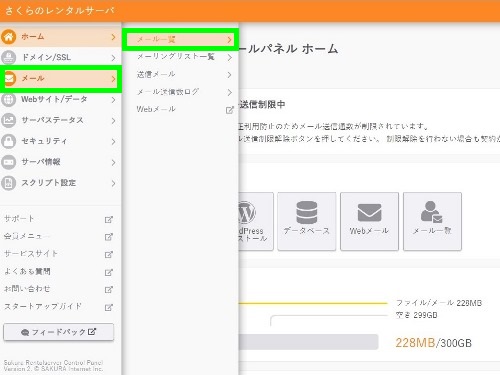Viewport: 500px width, 375px height.
Task: Open the サービスサイト link
Action: [x=31, y=254]
